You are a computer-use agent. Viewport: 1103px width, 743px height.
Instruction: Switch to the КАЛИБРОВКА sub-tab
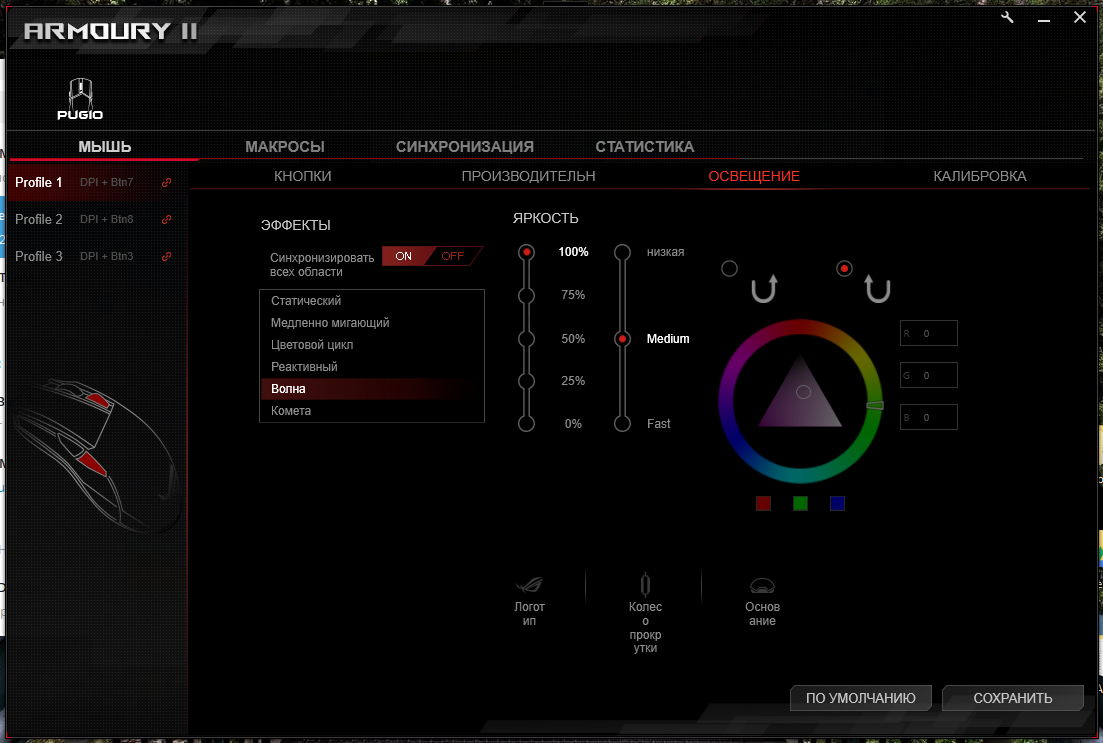pos(979,177)
